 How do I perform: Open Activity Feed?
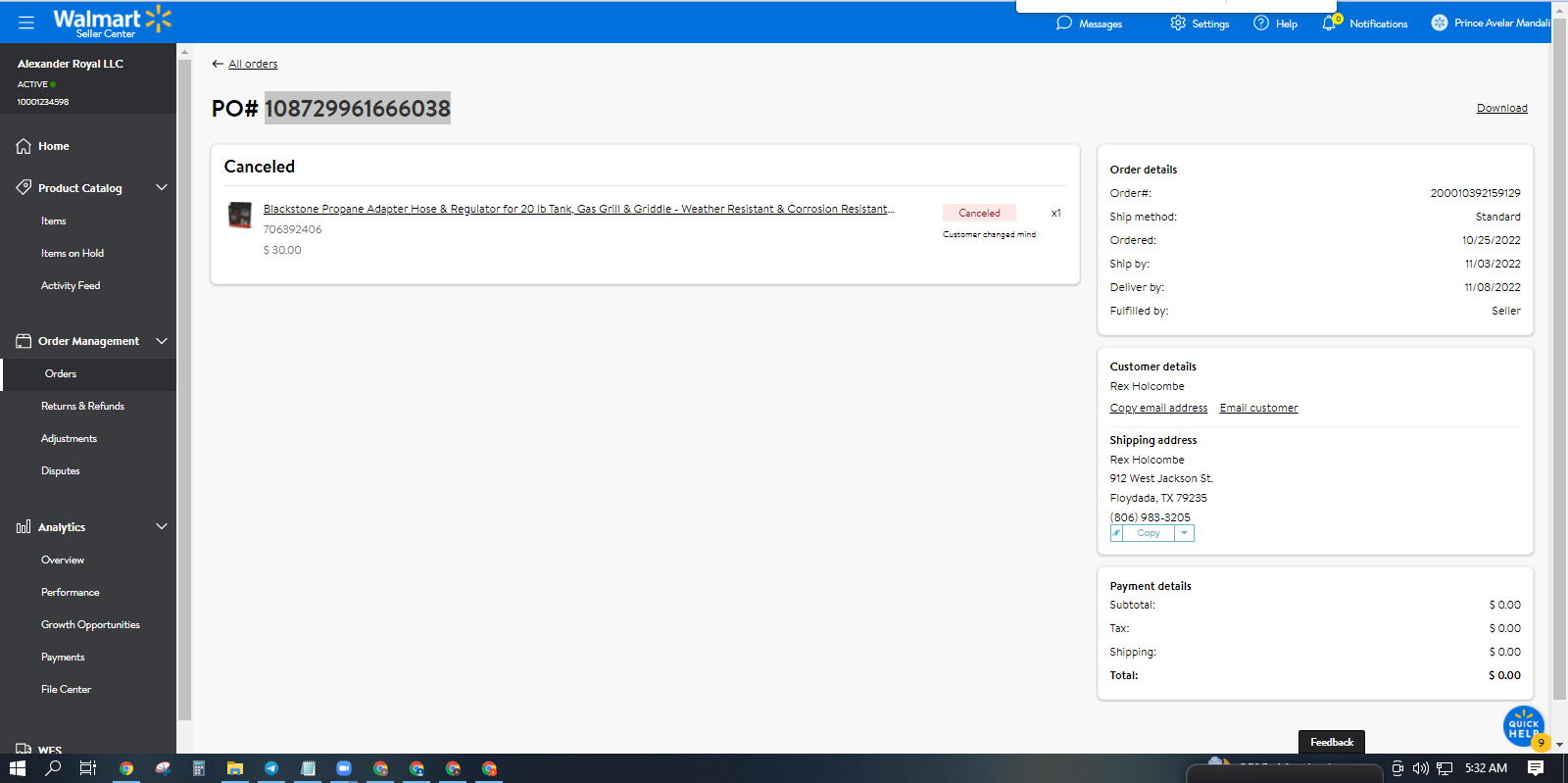coord(71,286)
